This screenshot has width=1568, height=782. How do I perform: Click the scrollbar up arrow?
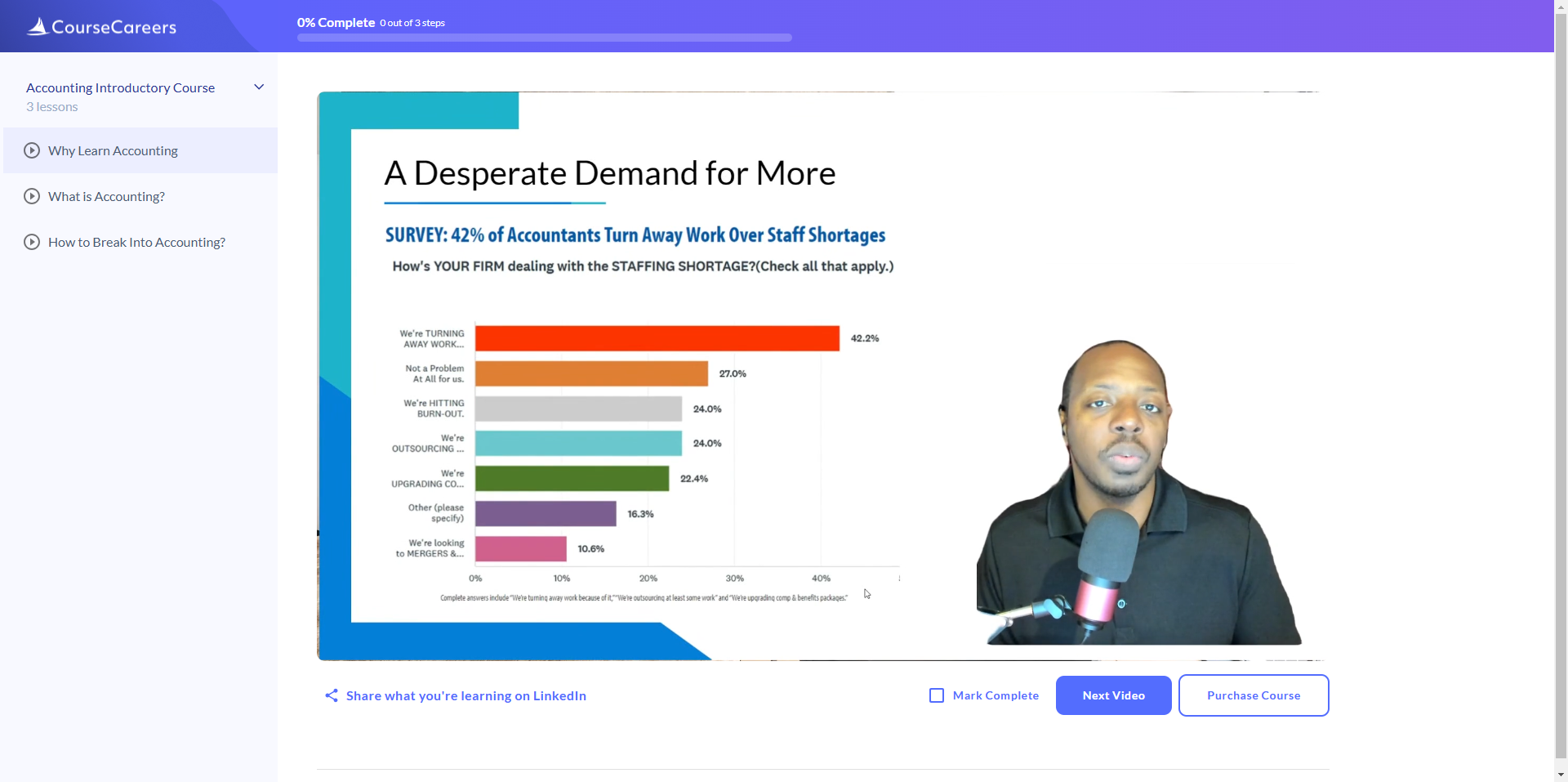pos(1561,7)
